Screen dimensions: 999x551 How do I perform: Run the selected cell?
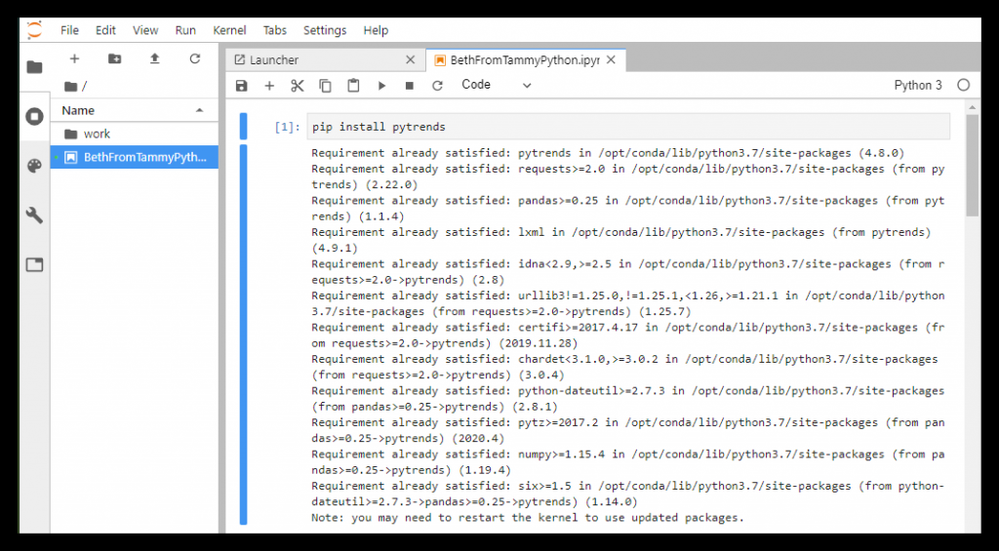pos(382,85)
